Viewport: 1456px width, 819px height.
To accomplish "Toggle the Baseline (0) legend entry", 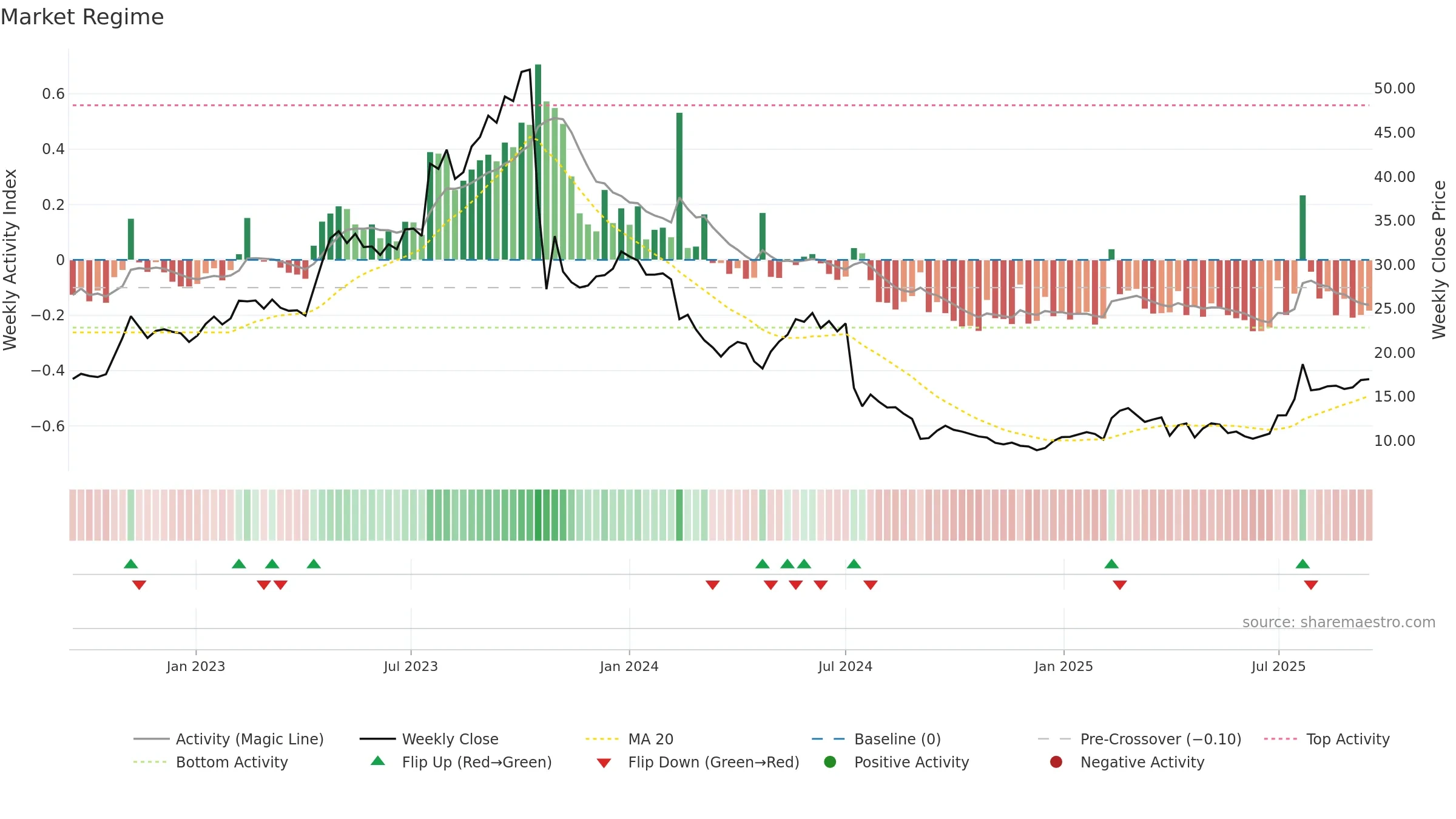I will click(876, 739).
